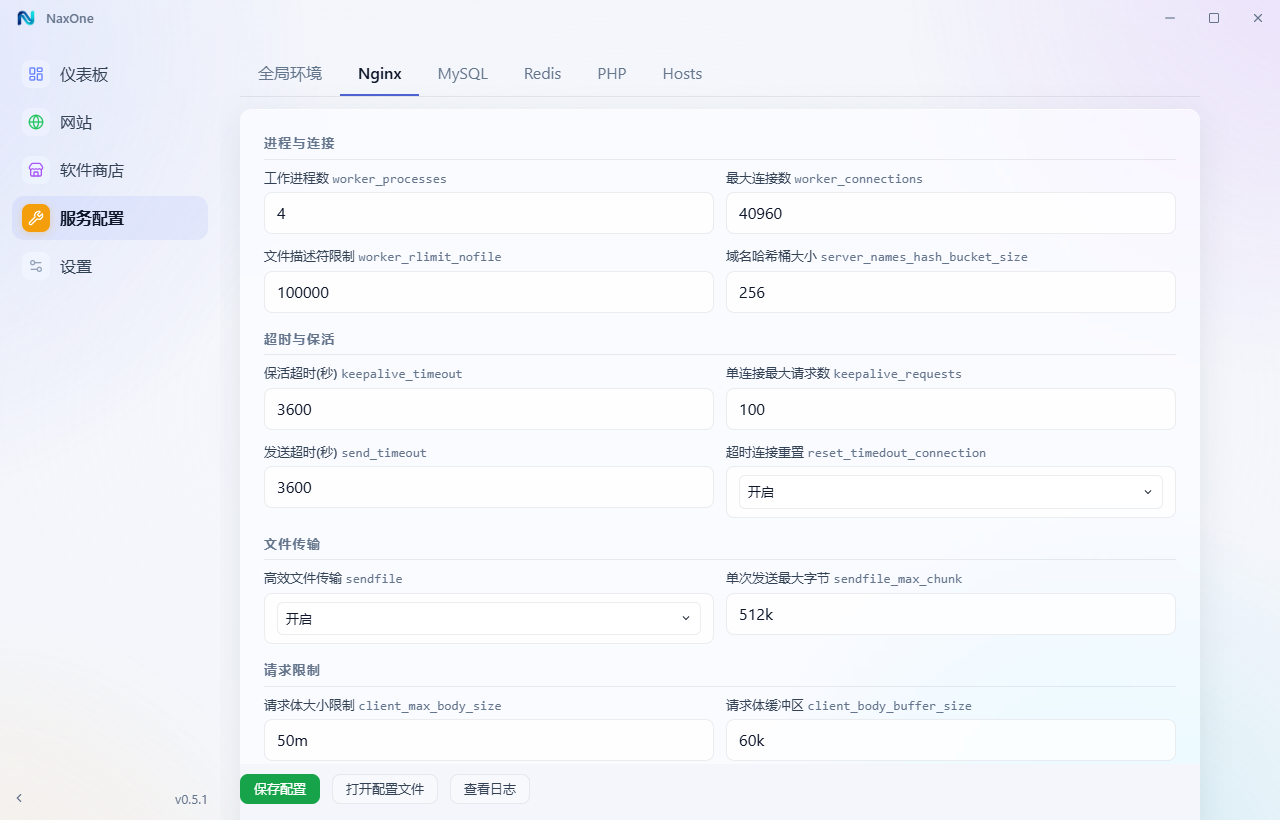The image size is (1280, 820).
Task: Open the 设置 sliders sidebar icon
Action: pos(36,266)
